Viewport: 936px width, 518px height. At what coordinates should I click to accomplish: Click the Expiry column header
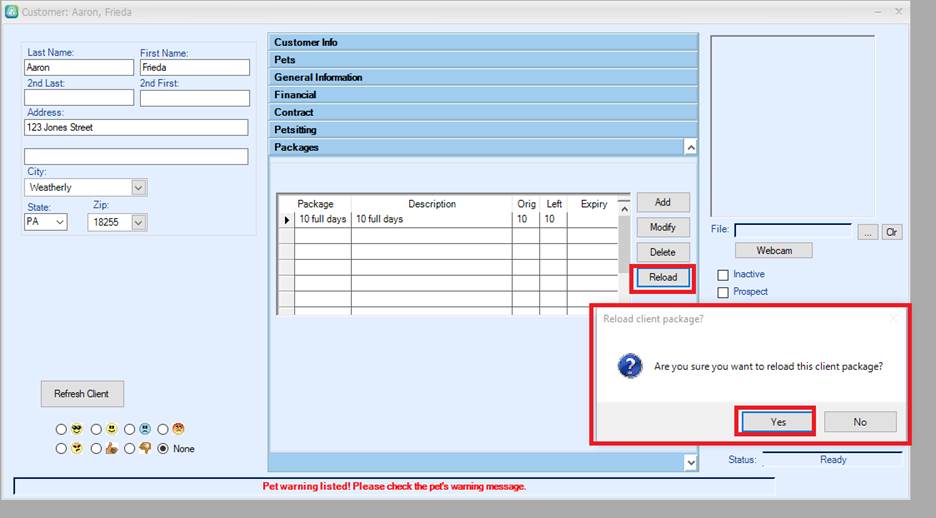pyautogui.click(x=593, y=204)
